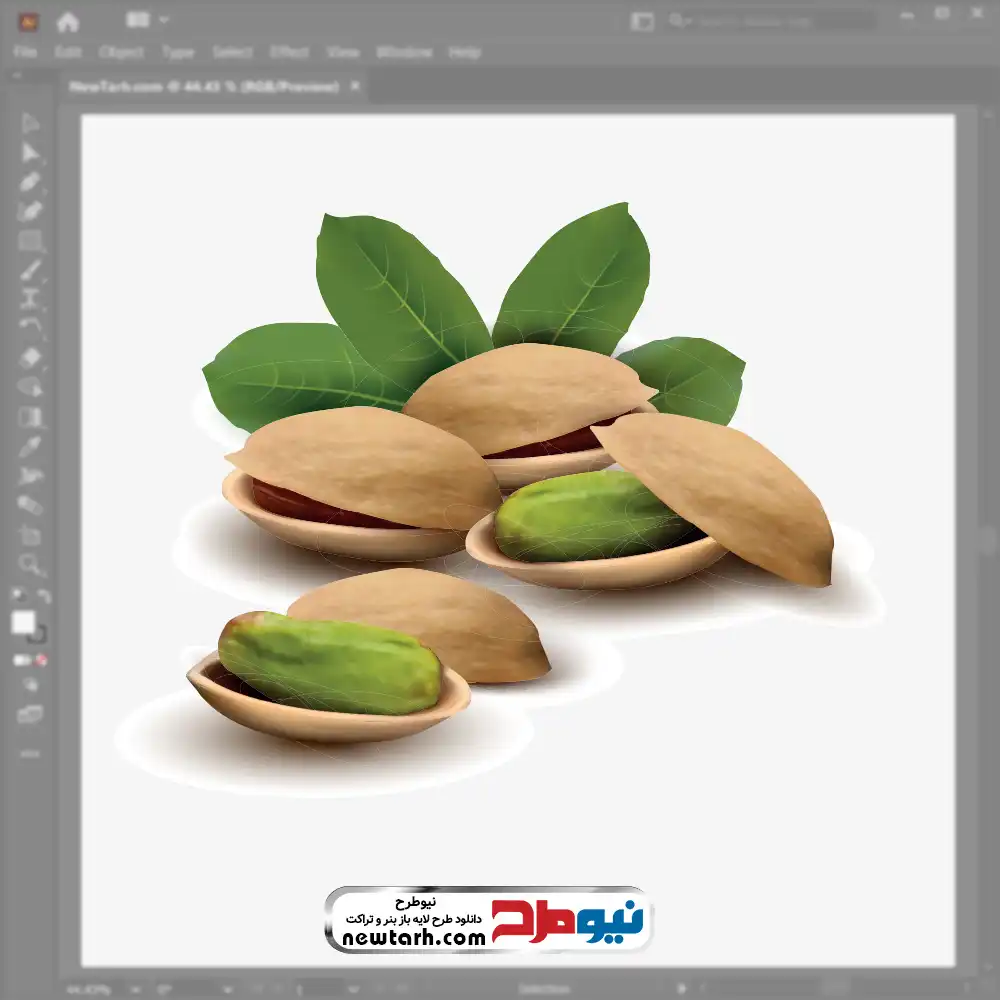The image size is (1000, 1000).
Task: Select the Eraser tool
Action: pyautogui.click(x=30, y=505)
